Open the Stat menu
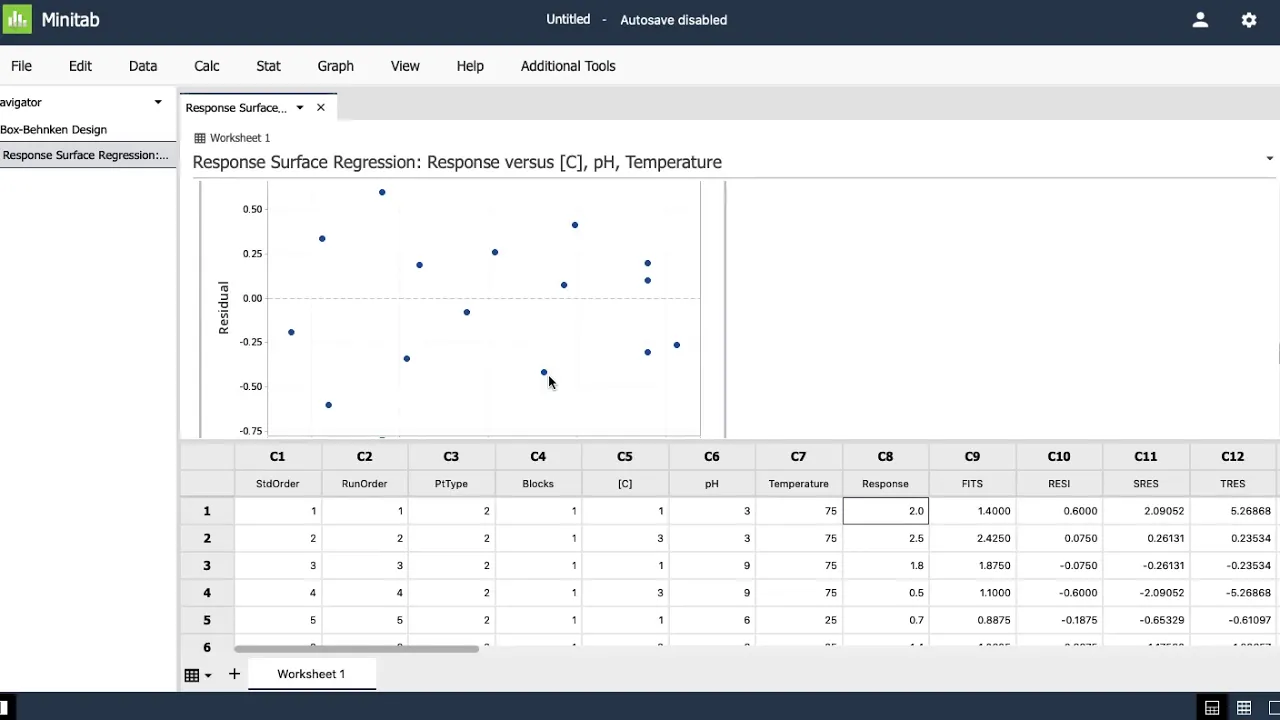Screen dimensions: 1280x720 click(268, 66)
